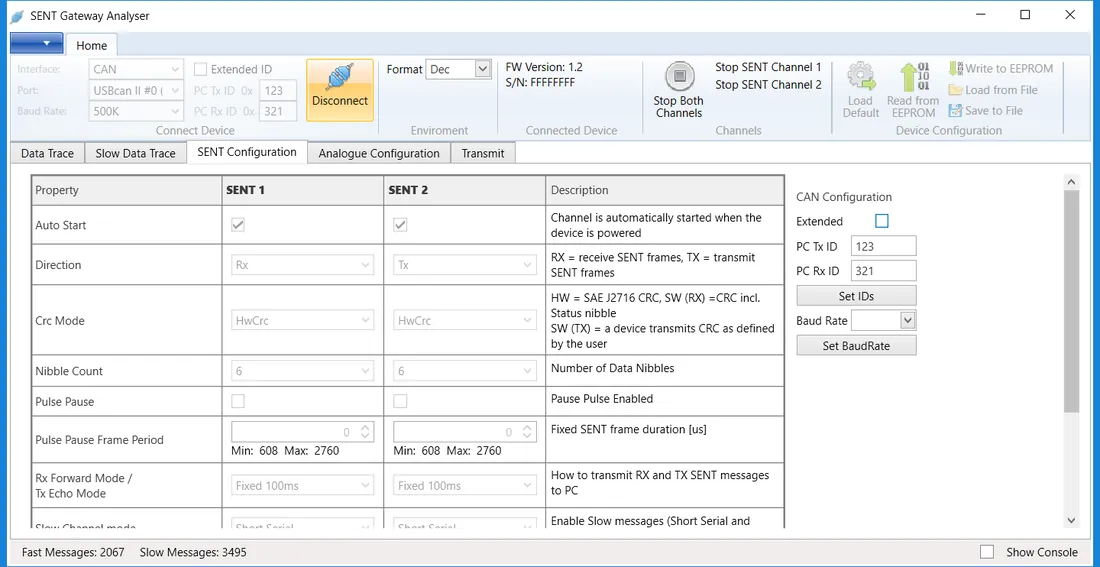Open SENT 1 Direction Rx dropdown
1100x567 pixels.
[303, 265]
